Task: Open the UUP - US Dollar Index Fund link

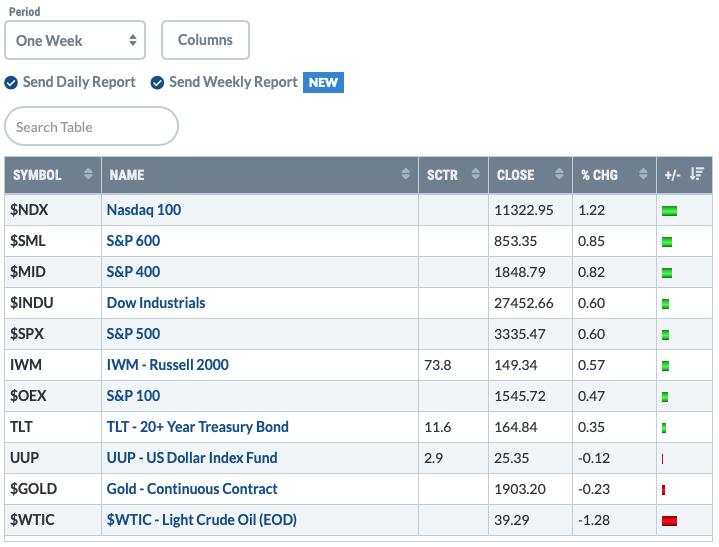Action: pos(192,458)
